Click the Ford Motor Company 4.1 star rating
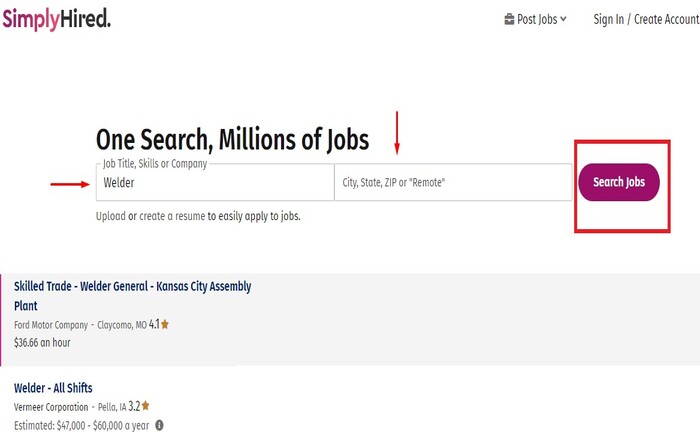Image resolution: width=700 pixels, height=432 pixels. click(x=159, y=324)
